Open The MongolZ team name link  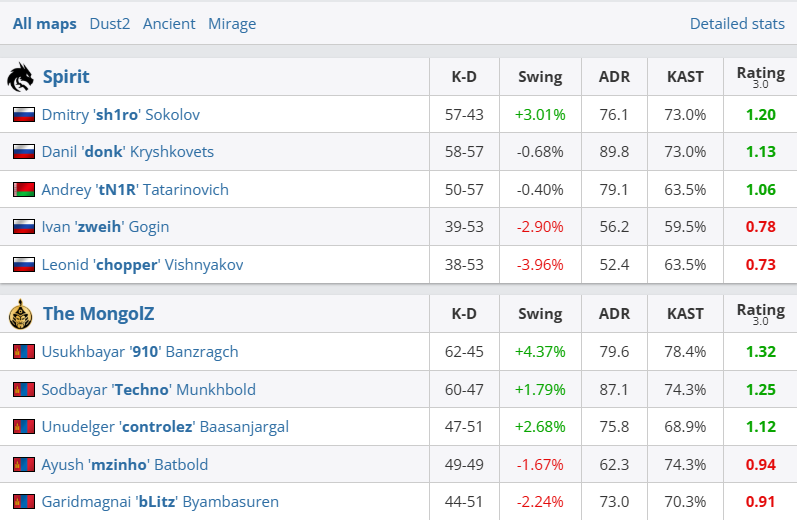click(x=98, y=314)
